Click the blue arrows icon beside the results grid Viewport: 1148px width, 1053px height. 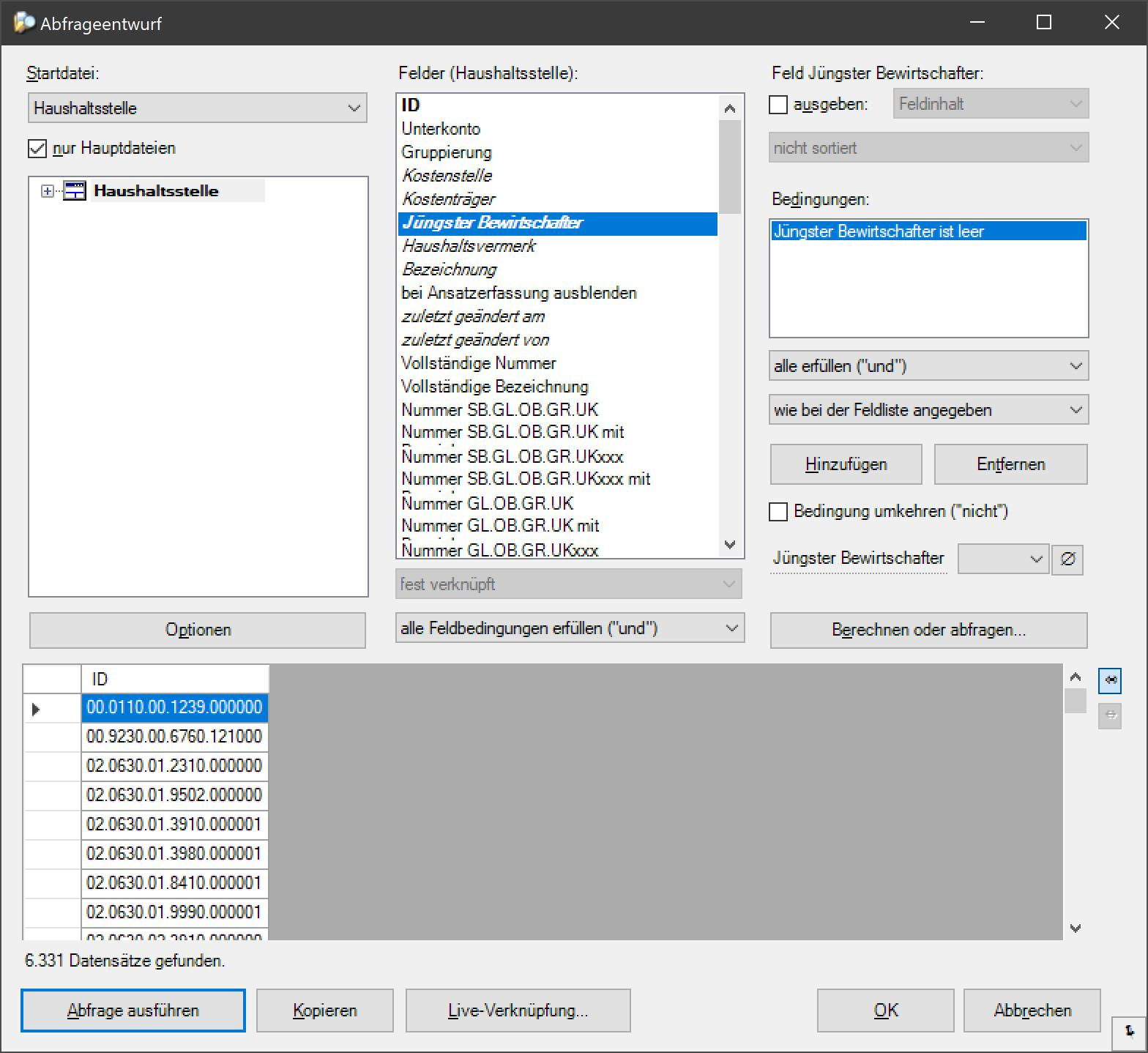(1110, 680)
